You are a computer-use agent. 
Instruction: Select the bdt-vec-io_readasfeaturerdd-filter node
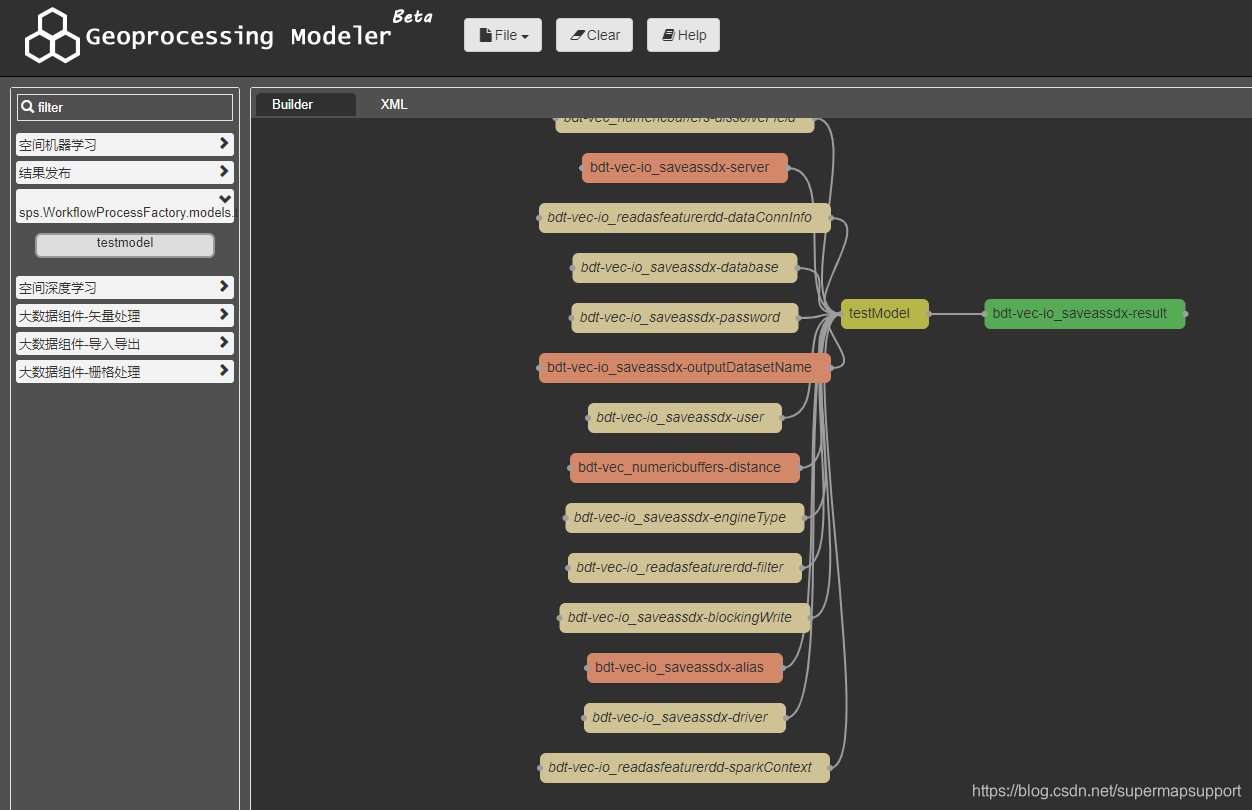click(684, 568)
